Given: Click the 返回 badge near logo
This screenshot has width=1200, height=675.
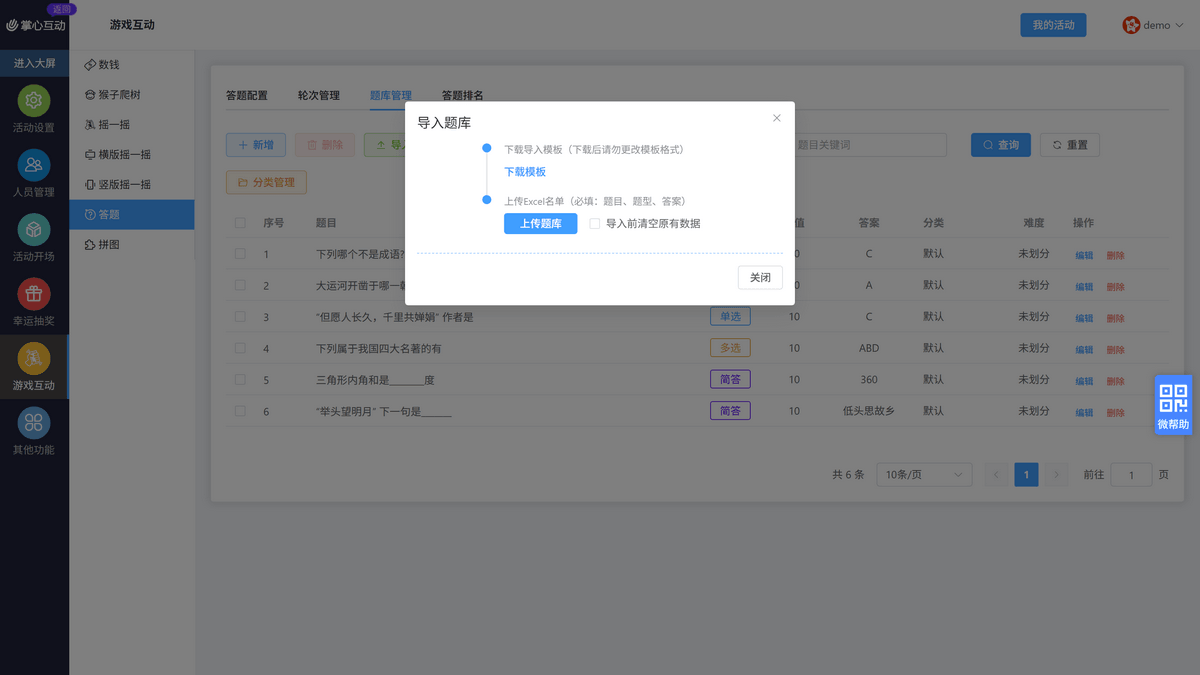Looking at the screenshot, I should 62,8.
